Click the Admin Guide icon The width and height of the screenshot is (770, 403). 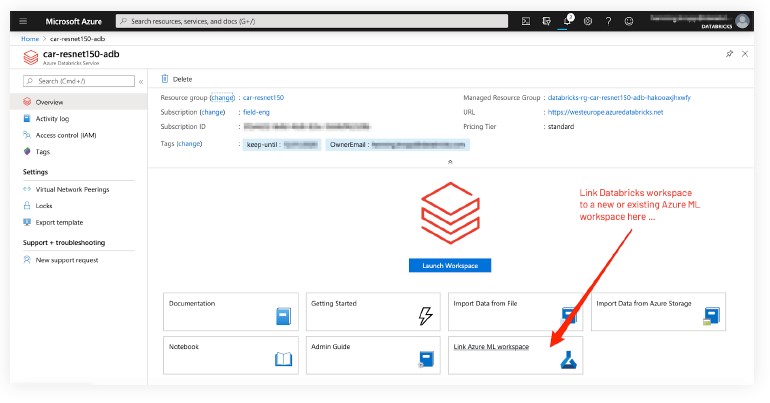[426, 359]
